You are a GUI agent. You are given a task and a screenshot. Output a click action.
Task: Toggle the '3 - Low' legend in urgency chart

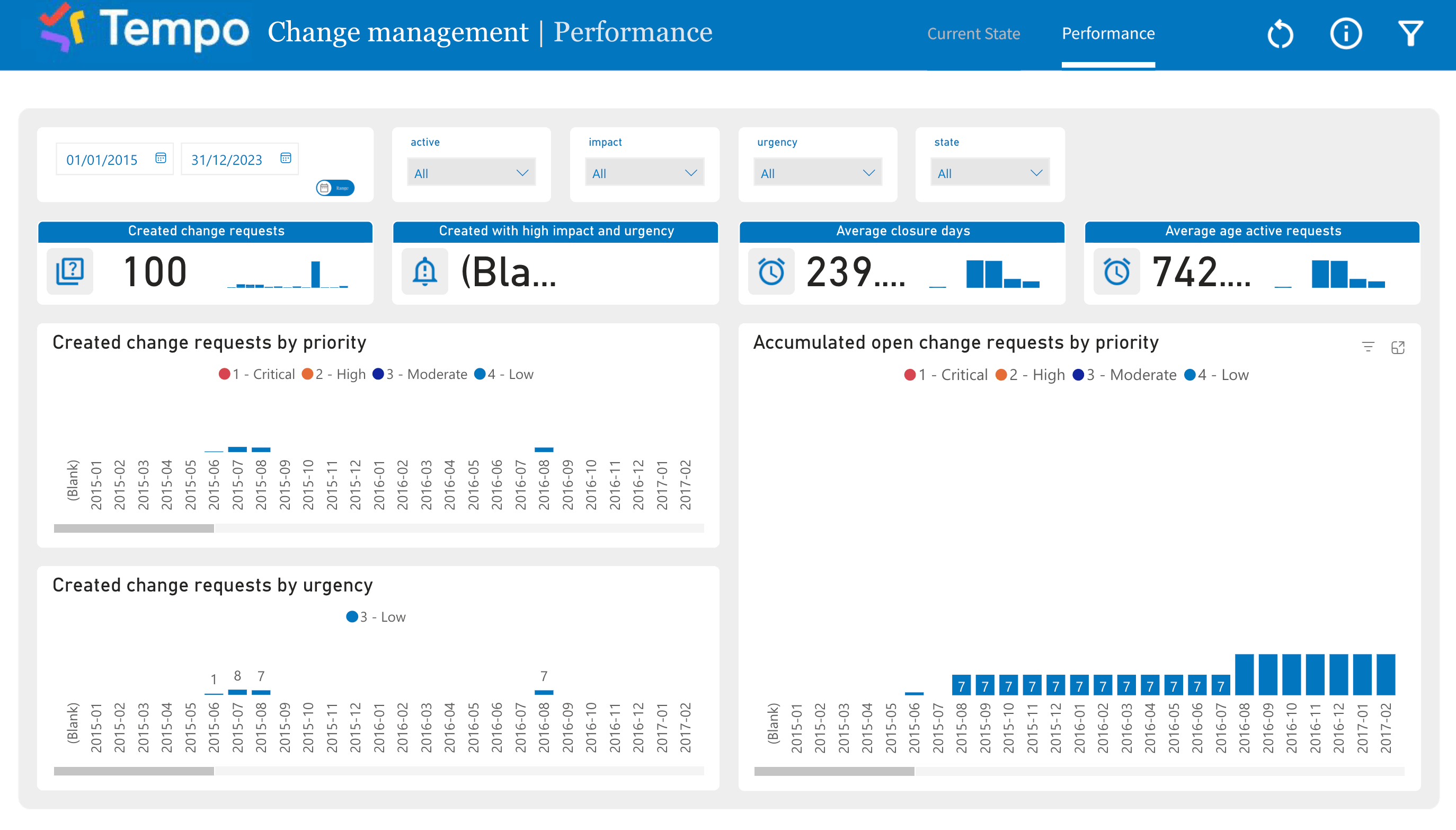pyautogui.click(x=376, y=616)
